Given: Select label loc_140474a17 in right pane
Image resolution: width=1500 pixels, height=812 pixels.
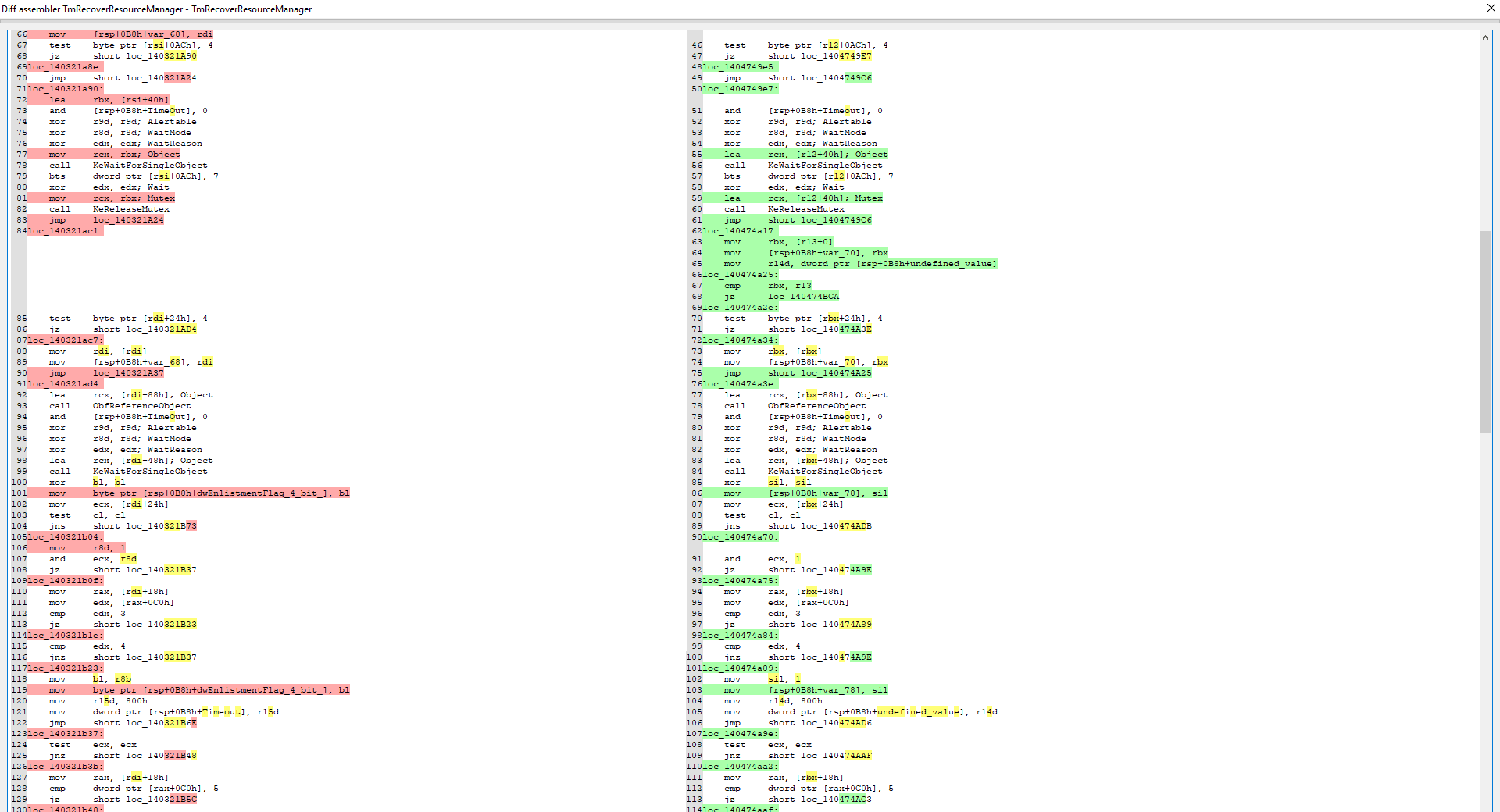Looking at the screenshot, I should click(x=741, y=231).
